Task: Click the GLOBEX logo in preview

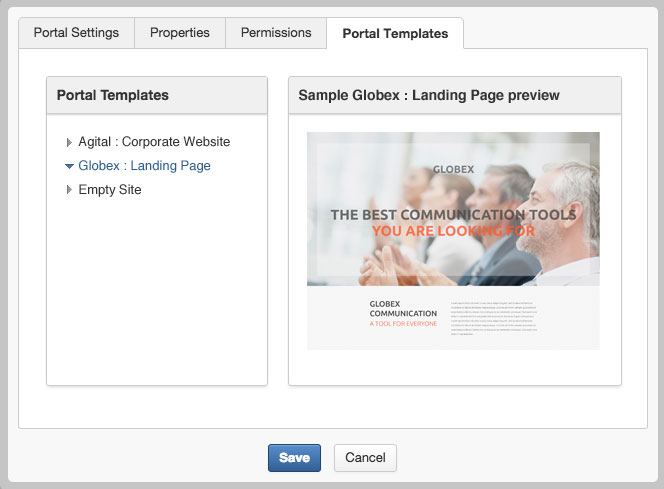Action: pyautogui.click(x=453, y=169)
